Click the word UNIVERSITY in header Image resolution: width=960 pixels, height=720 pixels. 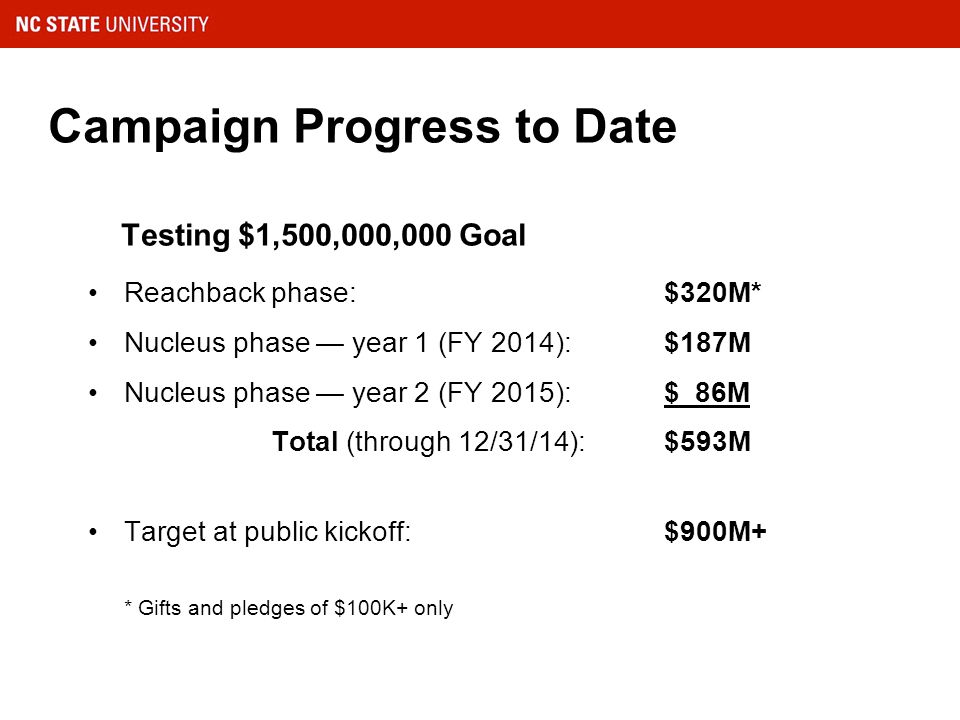click(157, 24)
